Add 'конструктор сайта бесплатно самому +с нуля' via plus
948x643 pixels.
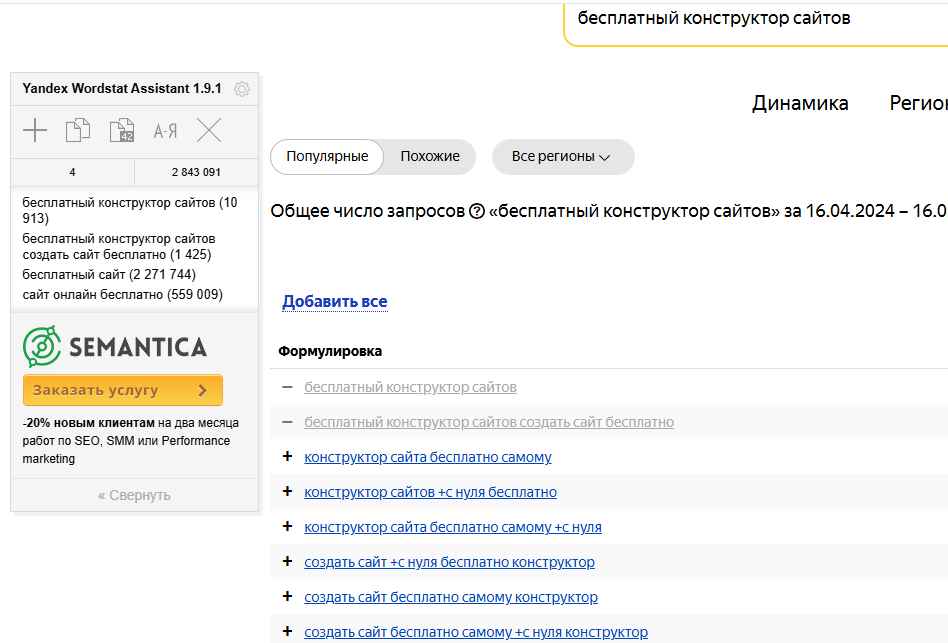pyautogui.click(x=287, y=526)
